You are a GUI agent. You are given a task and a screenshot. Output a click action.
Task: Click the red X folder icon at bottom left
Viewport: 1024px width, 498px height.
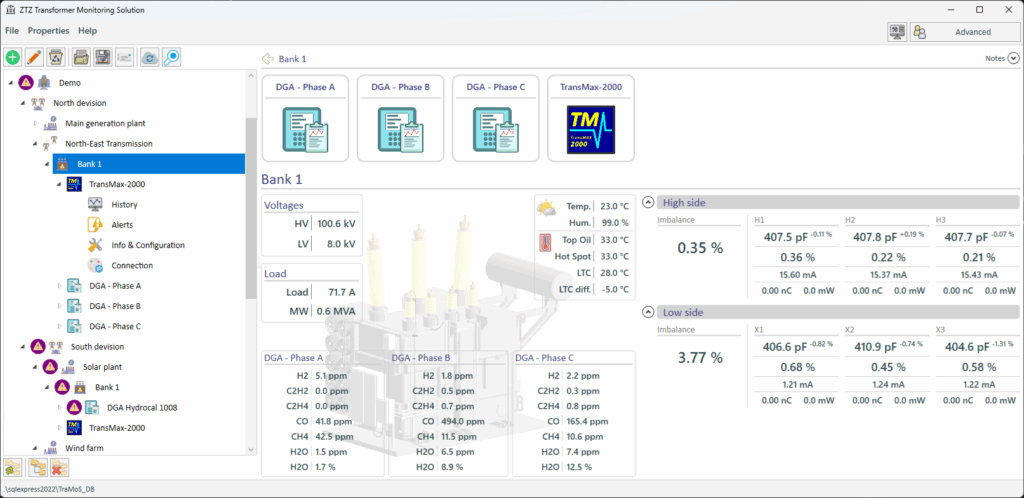[x=59, y=467]
